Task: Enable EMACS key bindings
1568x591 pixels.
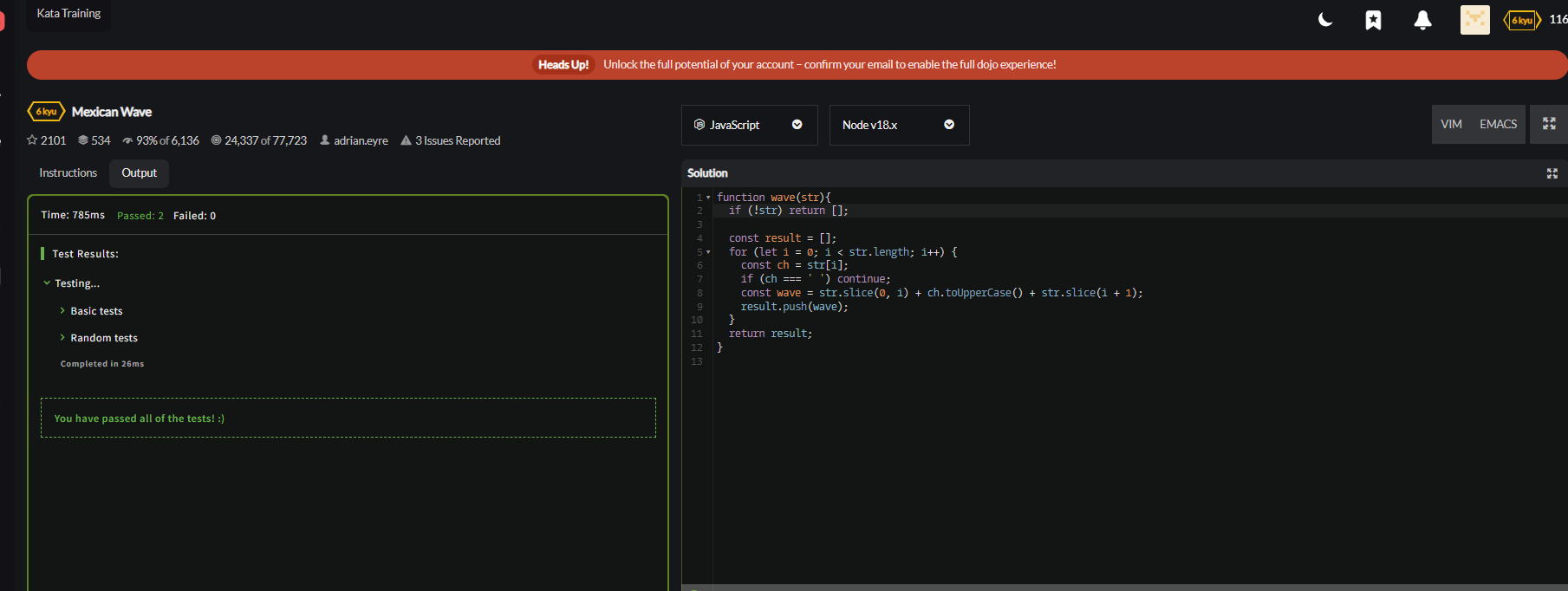Action: 1498,124
